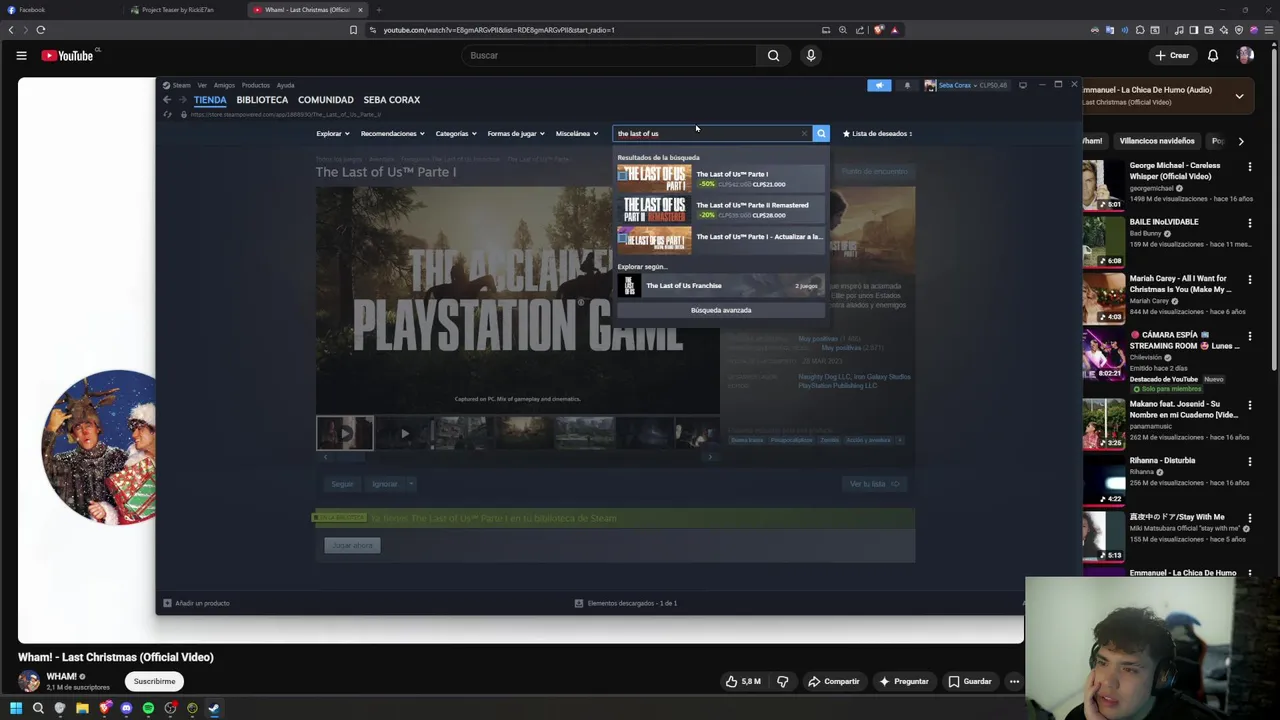This screenshot has width=1280, height=720.
Task: Open a new browser tab
Action: coord(379,10)
